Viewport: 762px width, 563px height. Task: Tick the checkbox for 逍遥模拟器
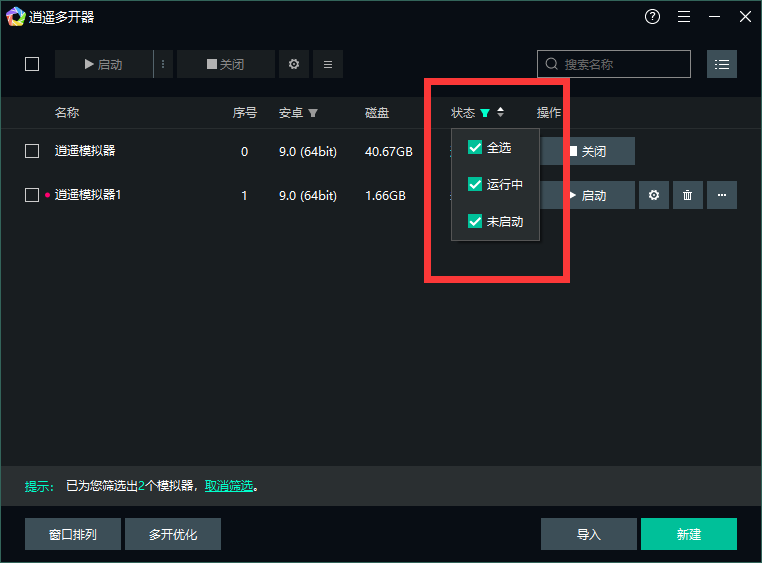point(32,151)
